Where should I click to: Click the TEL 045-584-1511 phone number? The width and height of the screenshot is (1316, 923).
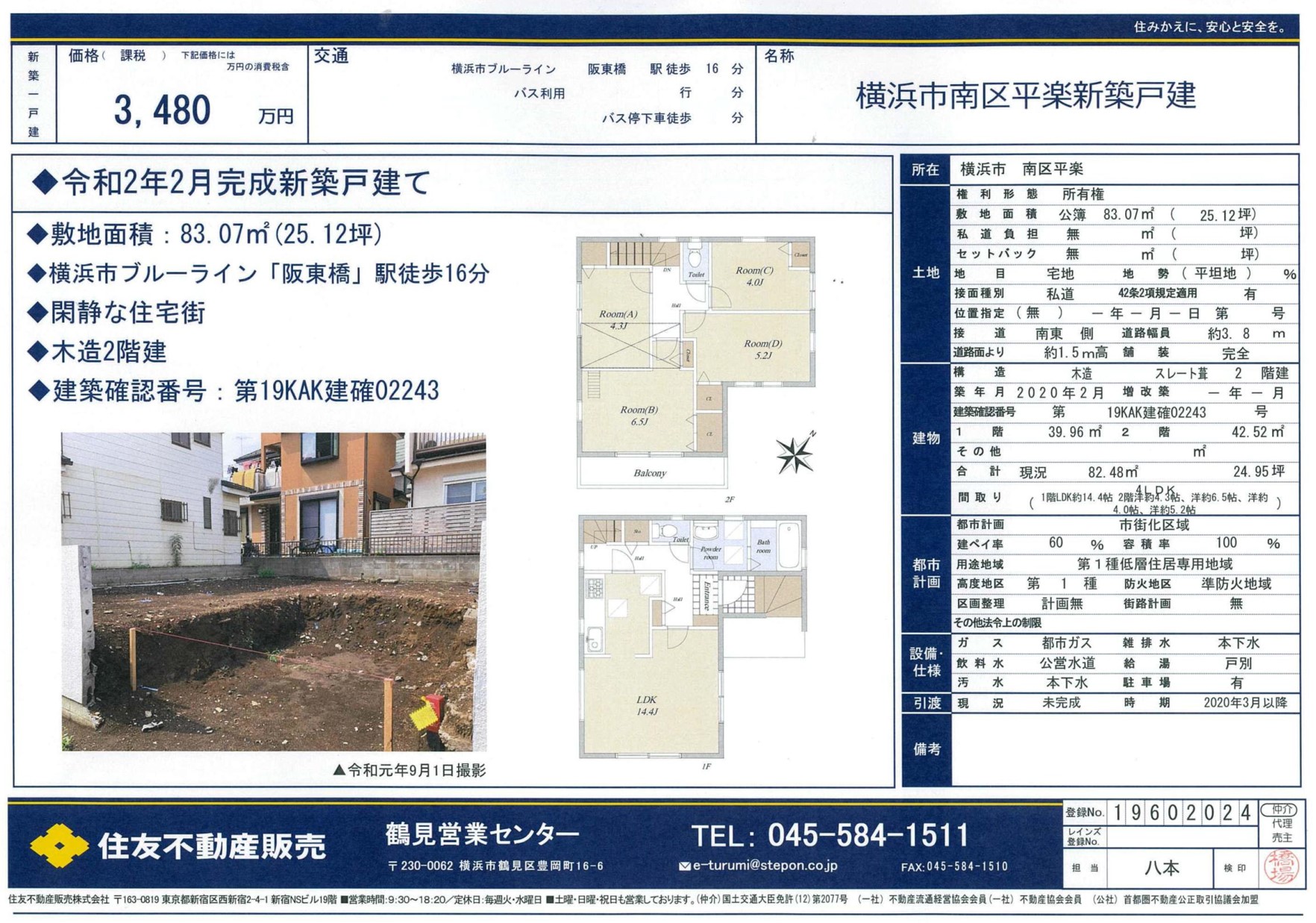click(830, 835)
